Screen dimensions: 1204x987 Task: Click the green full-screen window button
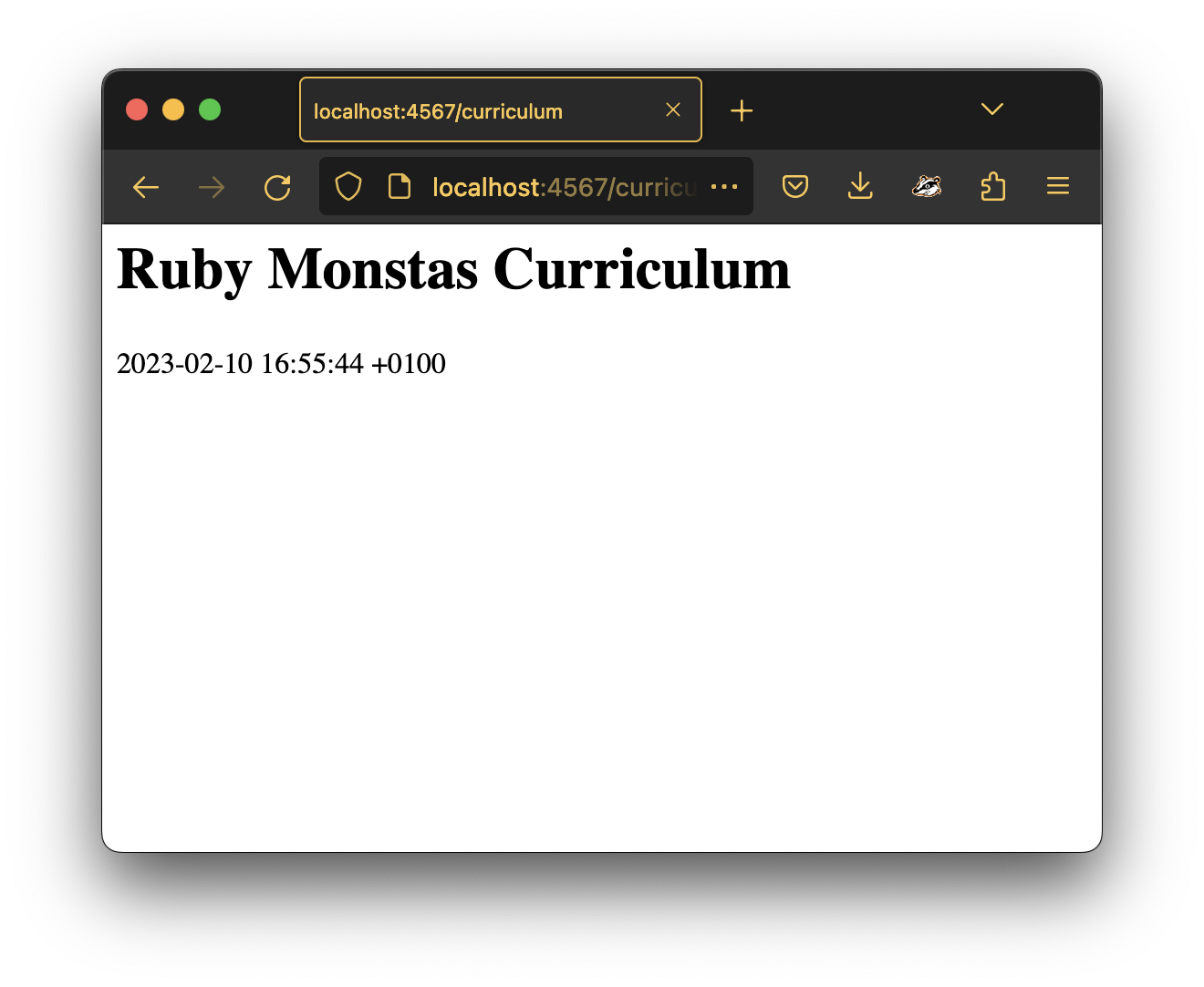(210, 109)
